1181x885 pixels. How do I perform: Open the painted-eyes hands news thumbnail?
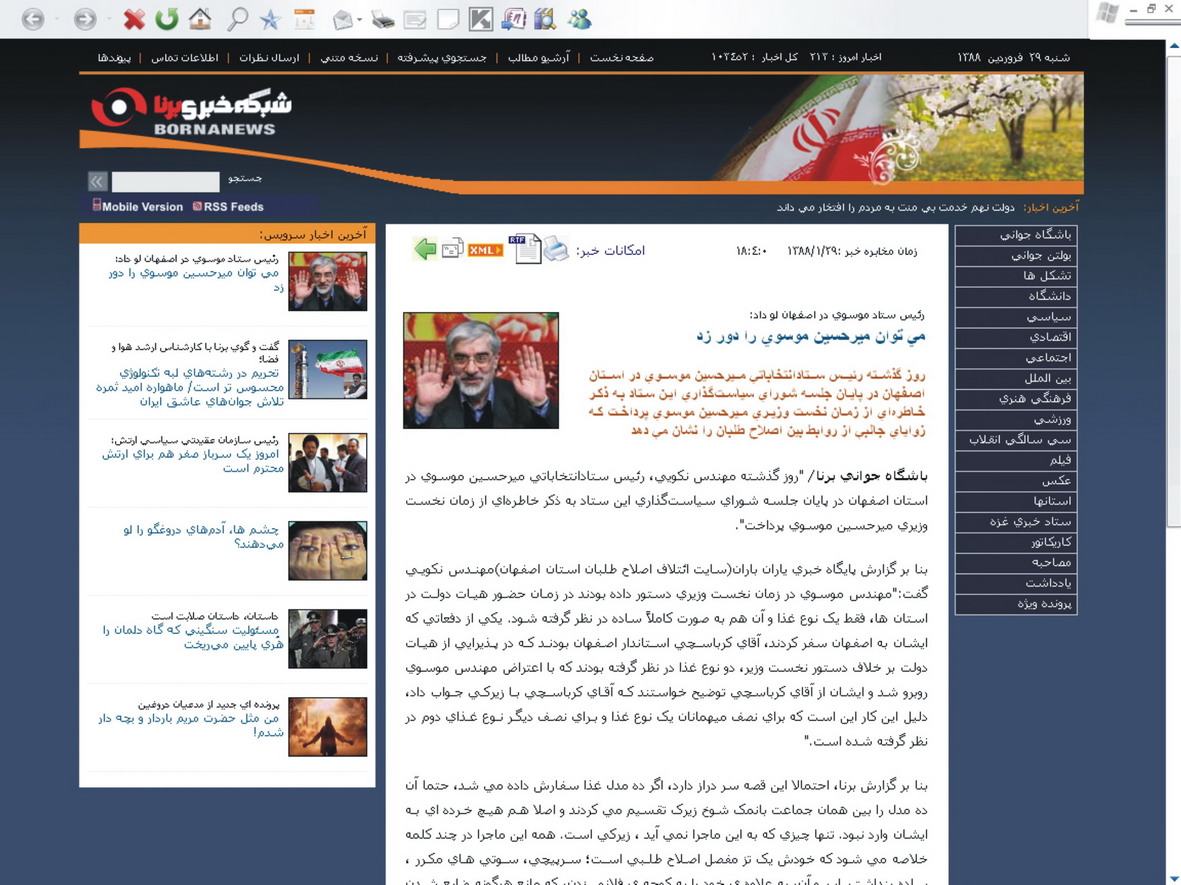tap(328, 551)
